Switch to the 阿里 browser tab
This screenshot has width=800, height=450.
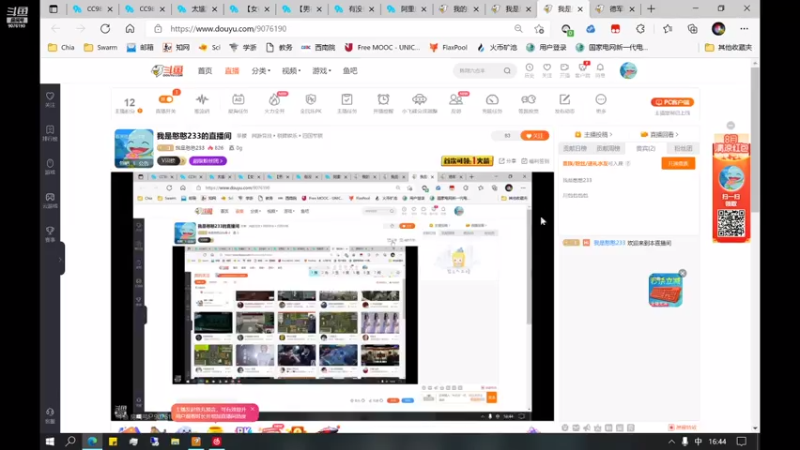pyautogui.click(x=407, y=9)
